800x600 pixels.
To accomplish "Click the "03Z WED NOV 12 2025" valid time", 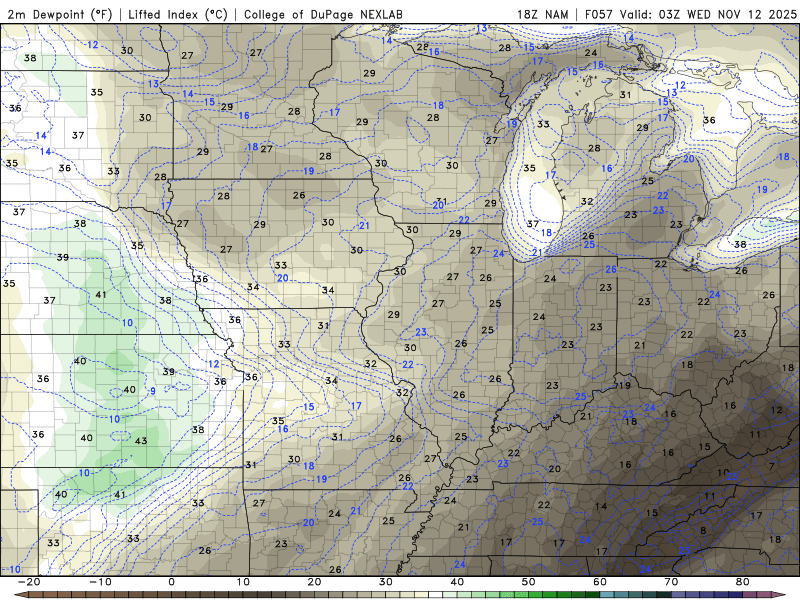I will point(728,14).
